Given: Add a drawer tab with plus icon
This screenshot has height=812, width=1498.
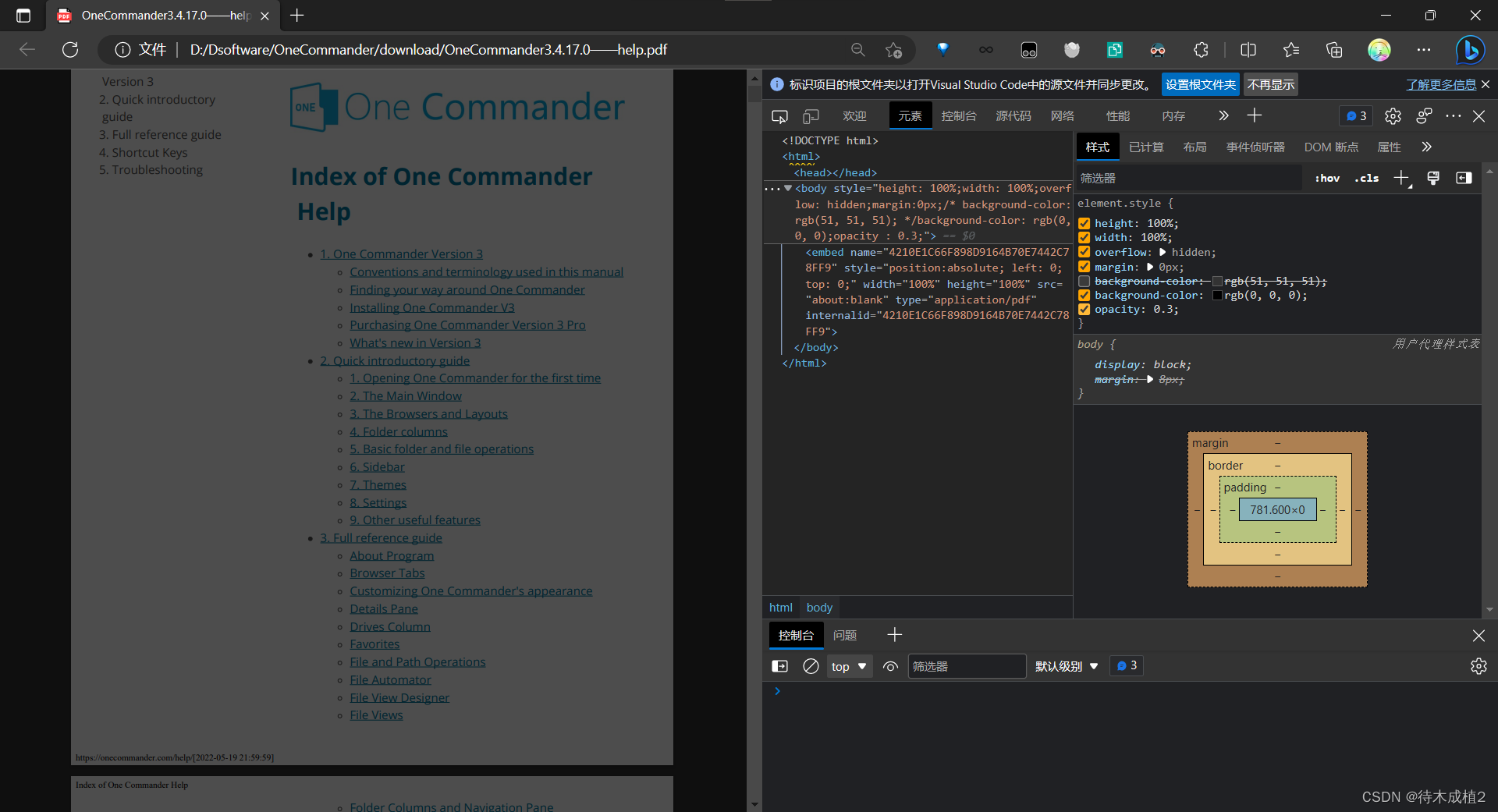Looking at the screenshot, I should pyautogui.click(x=894, y=635).
